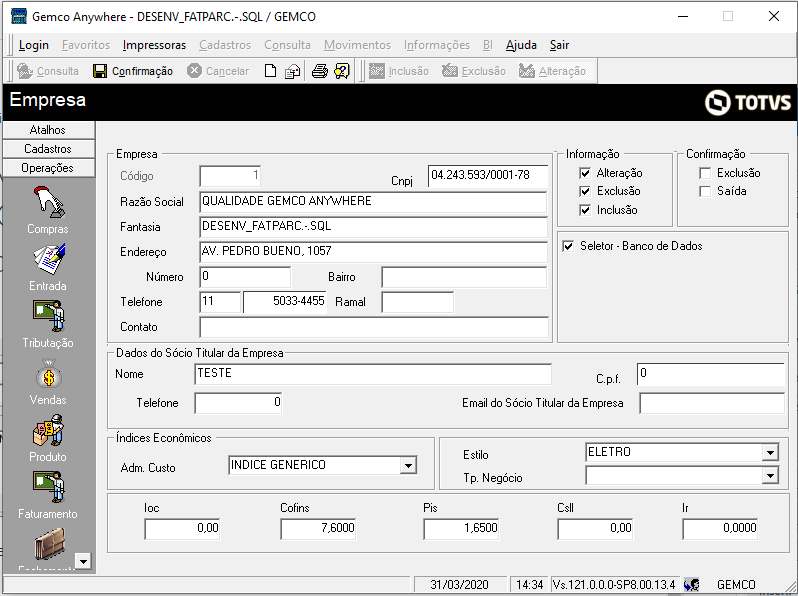Click the Cofins value field

coord(319,529)
